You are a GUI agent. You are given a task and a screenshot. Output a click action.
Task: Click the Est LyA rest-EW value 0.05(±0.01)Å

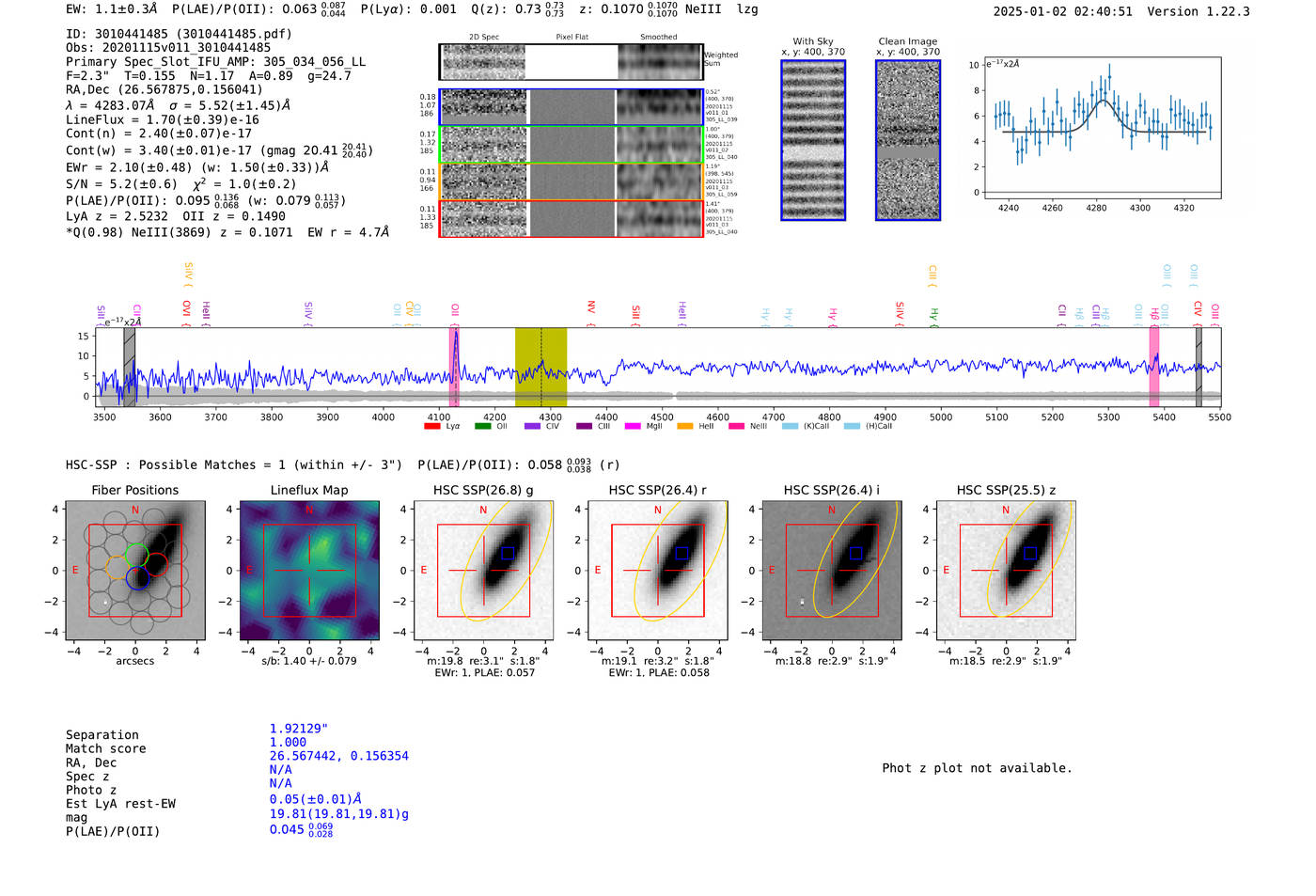[x=316, y=799]
